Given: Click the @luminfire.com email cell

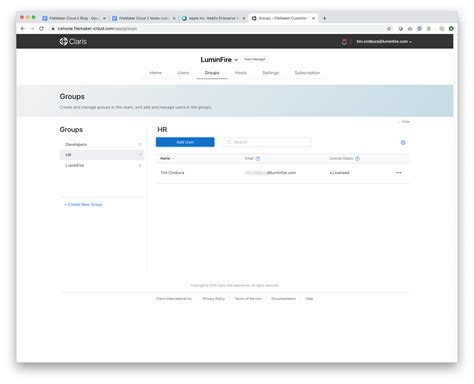Looking at the screenshot, I should 270,173.
